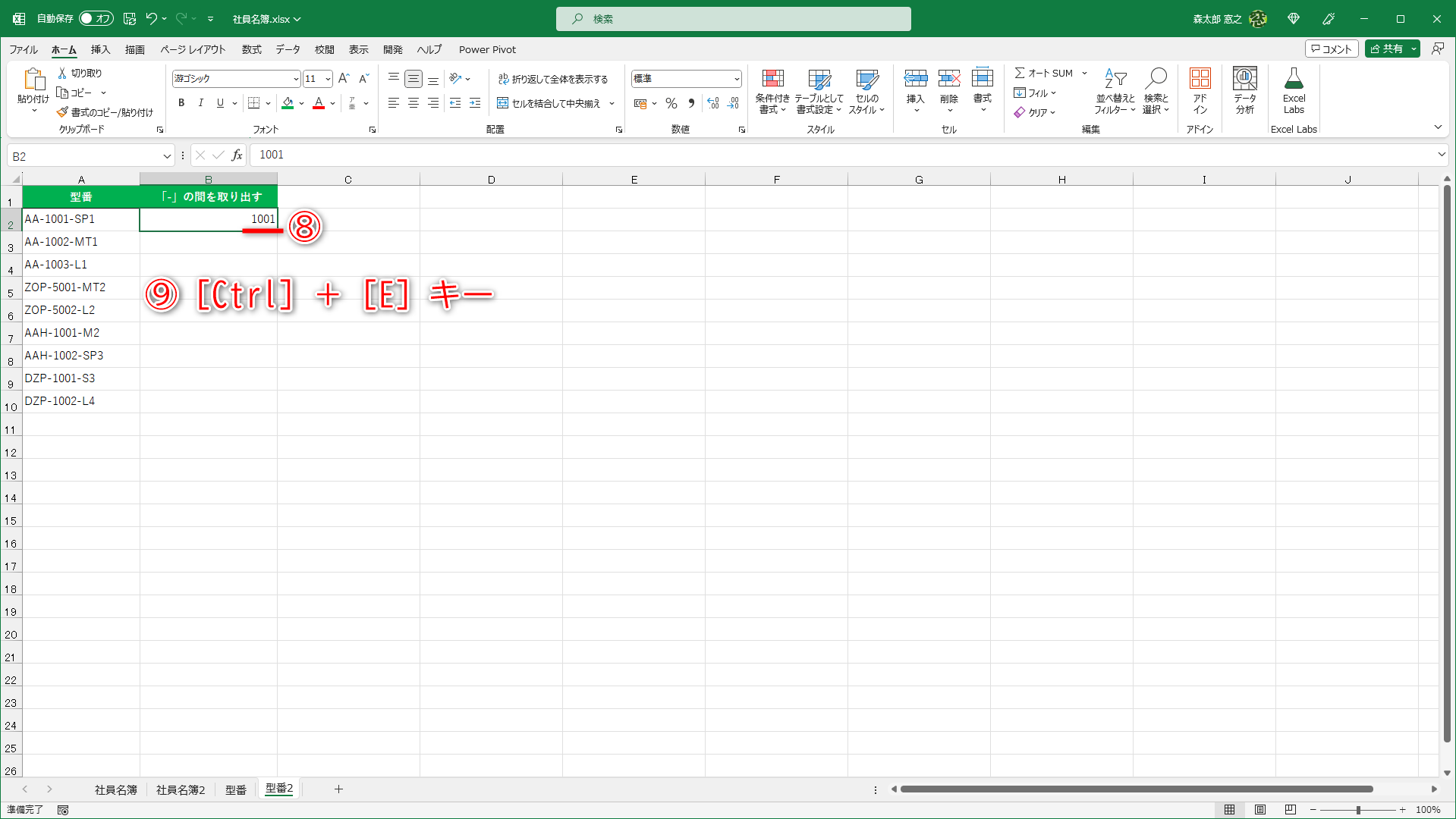
Task: Click the Paste (貼り付け) clipboard icon
Action: tap(33, 79)
